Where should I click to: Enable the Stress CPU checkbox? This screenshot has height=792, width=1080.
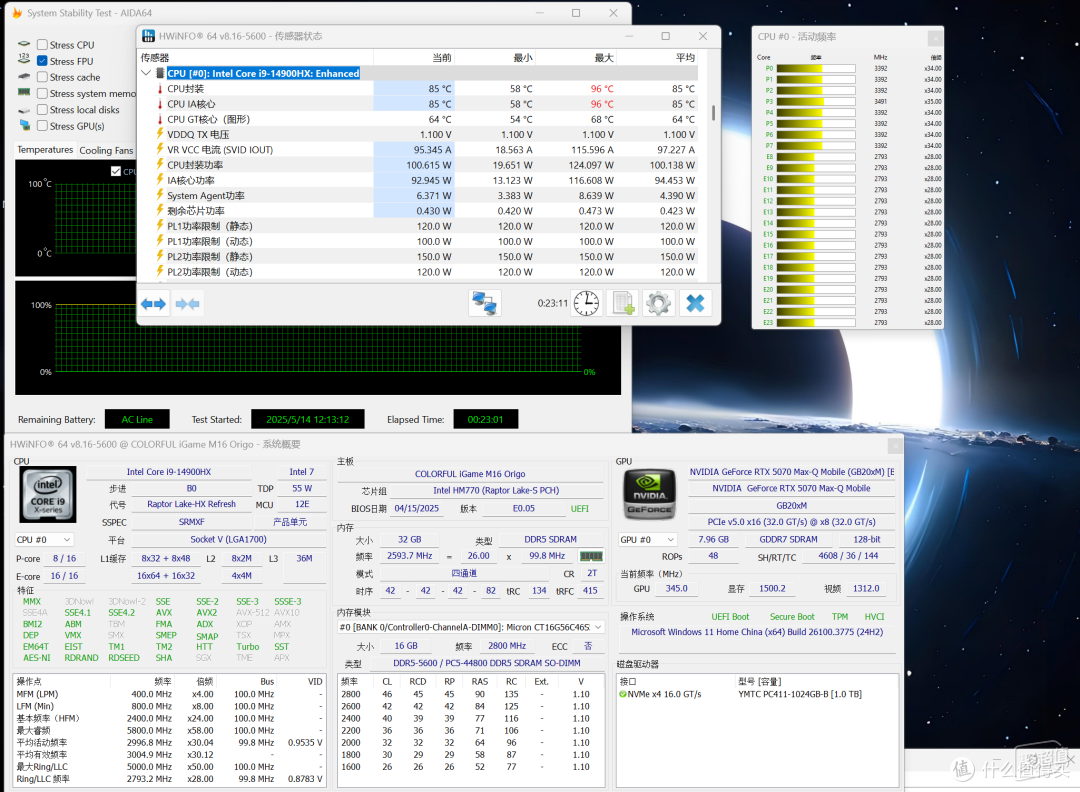[x=43, y=45]
